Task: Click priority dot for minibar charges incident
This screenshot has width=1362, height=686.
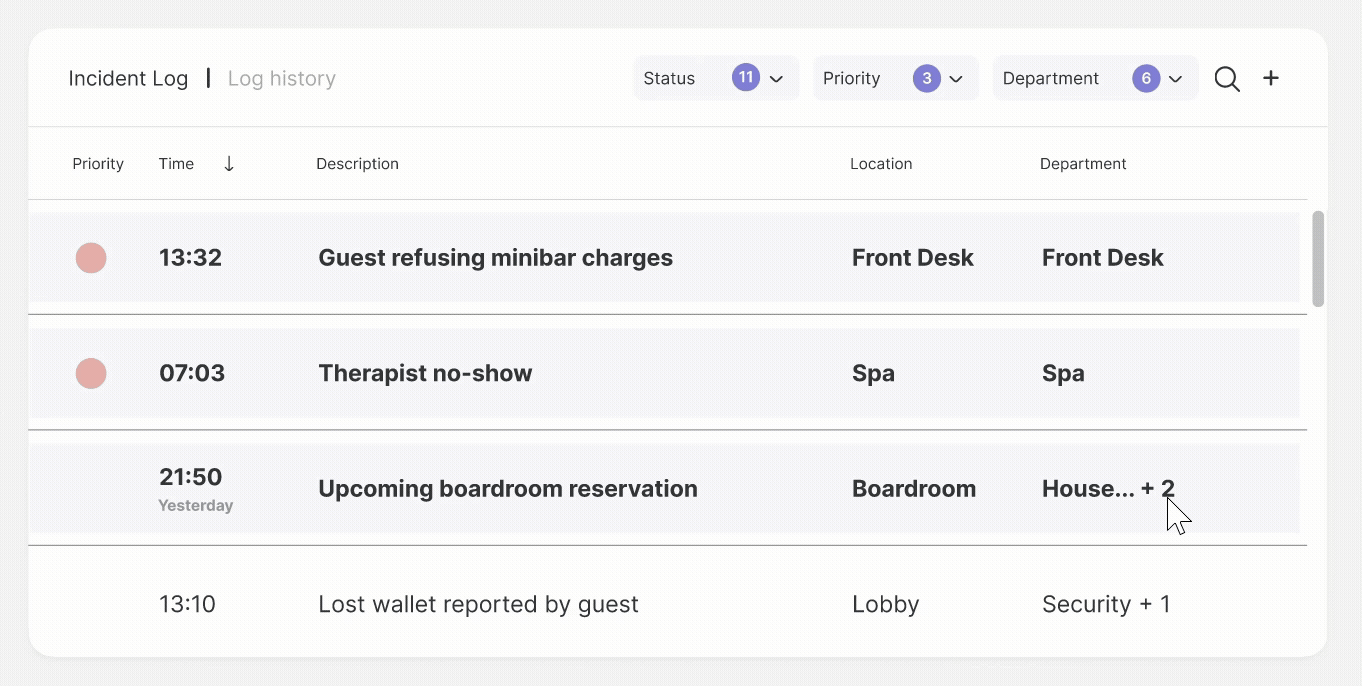Action: click(x=91, y=258)
